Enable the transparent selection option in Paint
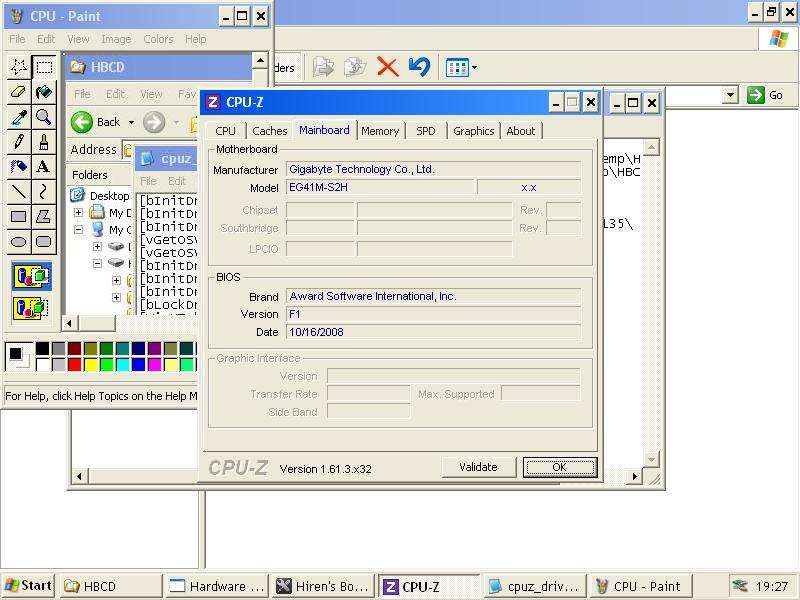 pyautogui.click(x=31, y=306)
